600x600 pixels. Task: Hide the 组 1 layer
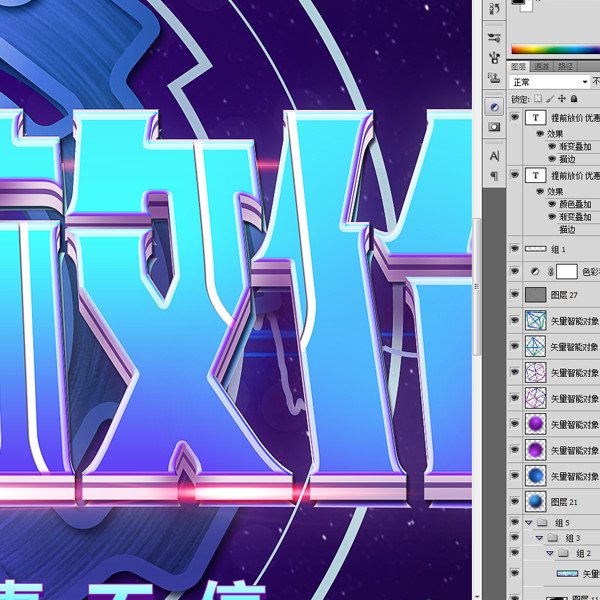[515, 249]
